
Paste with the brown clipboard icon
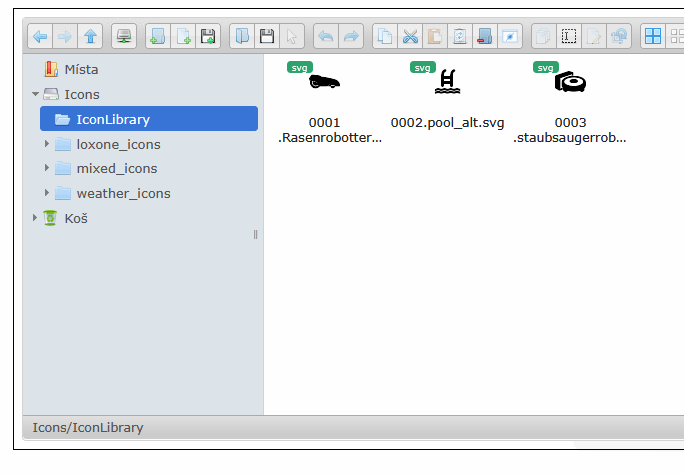coord(435,36)
